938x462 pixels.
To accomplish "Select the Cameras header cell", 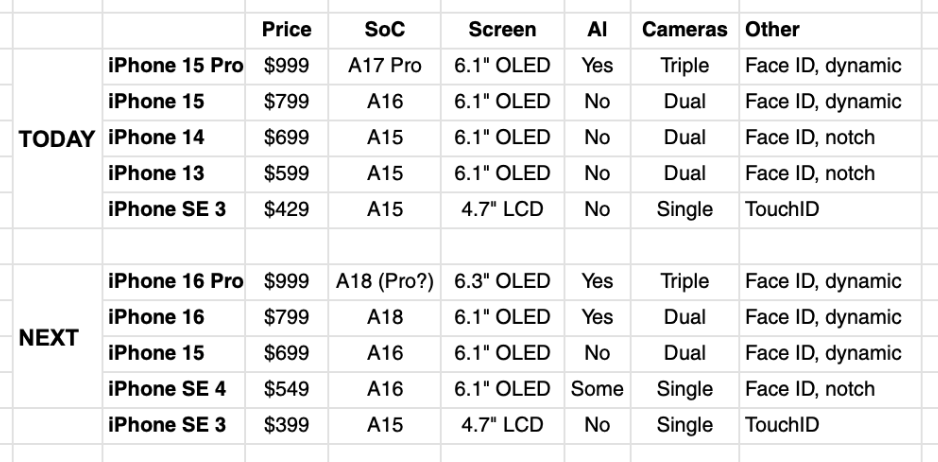I will click(684, 30).
